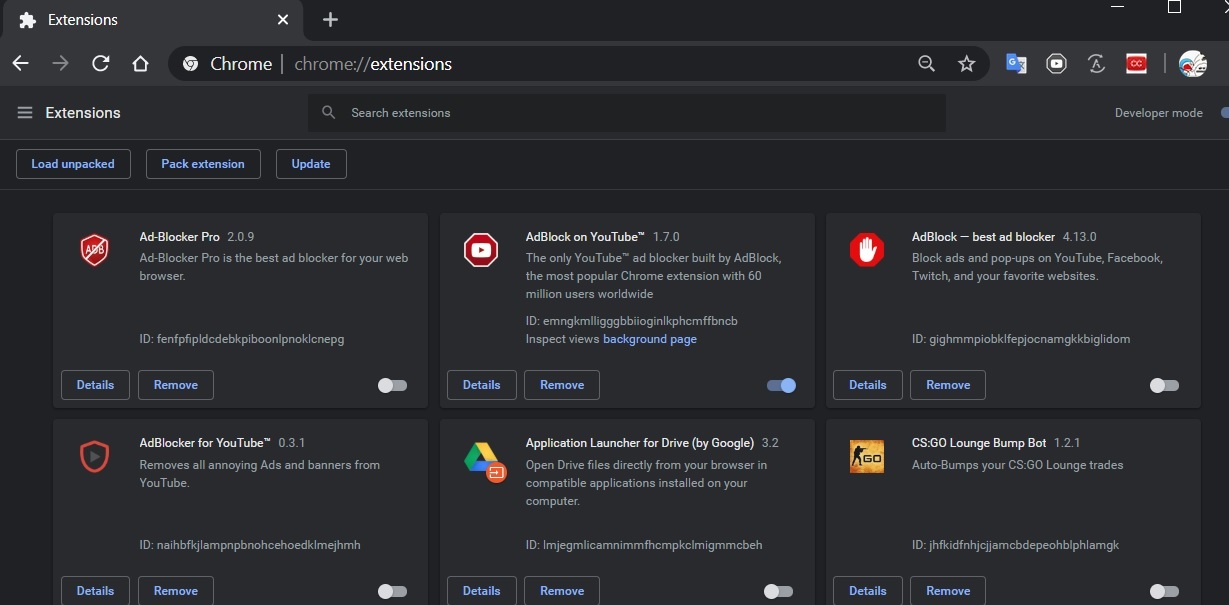The width and height of the screenshot is (1229, 605).
Task: Open a new tab
Action: 331,20
